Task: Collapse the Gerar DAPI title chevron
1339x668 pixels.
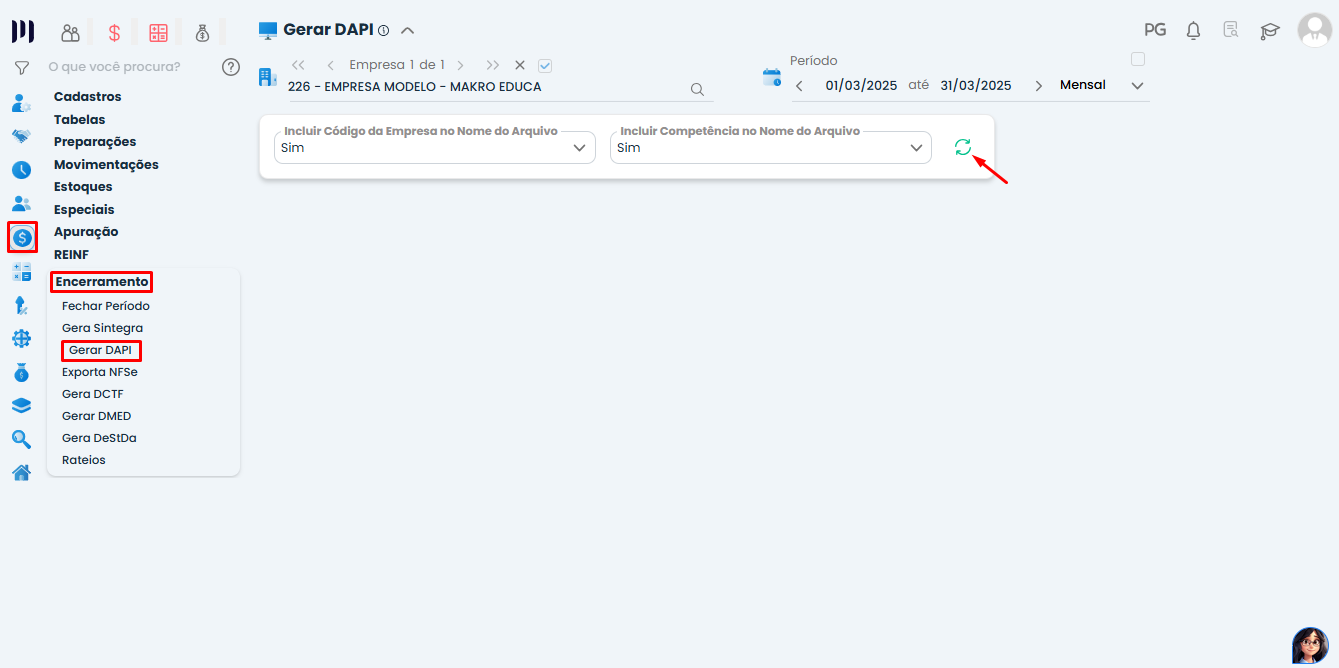Action: 407,30
